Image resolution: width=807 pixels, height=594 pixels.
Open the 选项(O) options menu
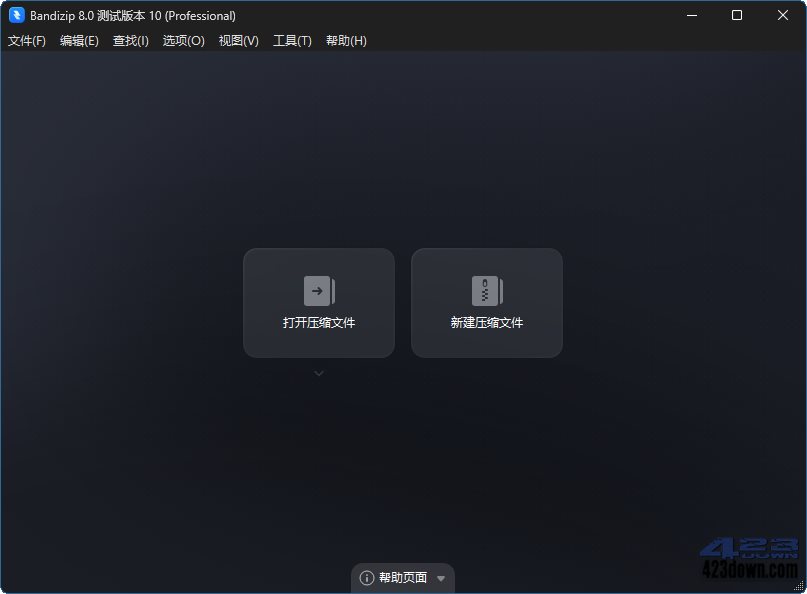[x=183, y=41]
